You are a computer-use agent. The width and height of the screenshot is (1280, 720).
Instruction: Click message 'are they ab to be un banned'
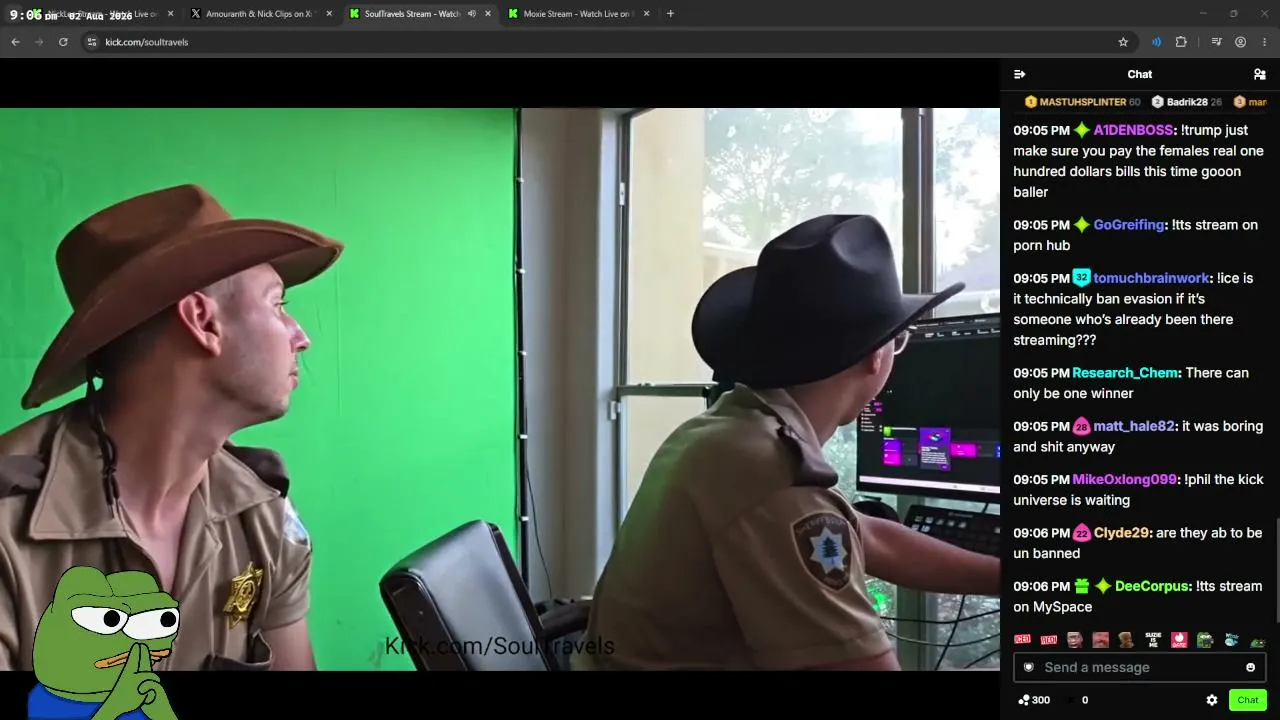(x=1138, y=543)
